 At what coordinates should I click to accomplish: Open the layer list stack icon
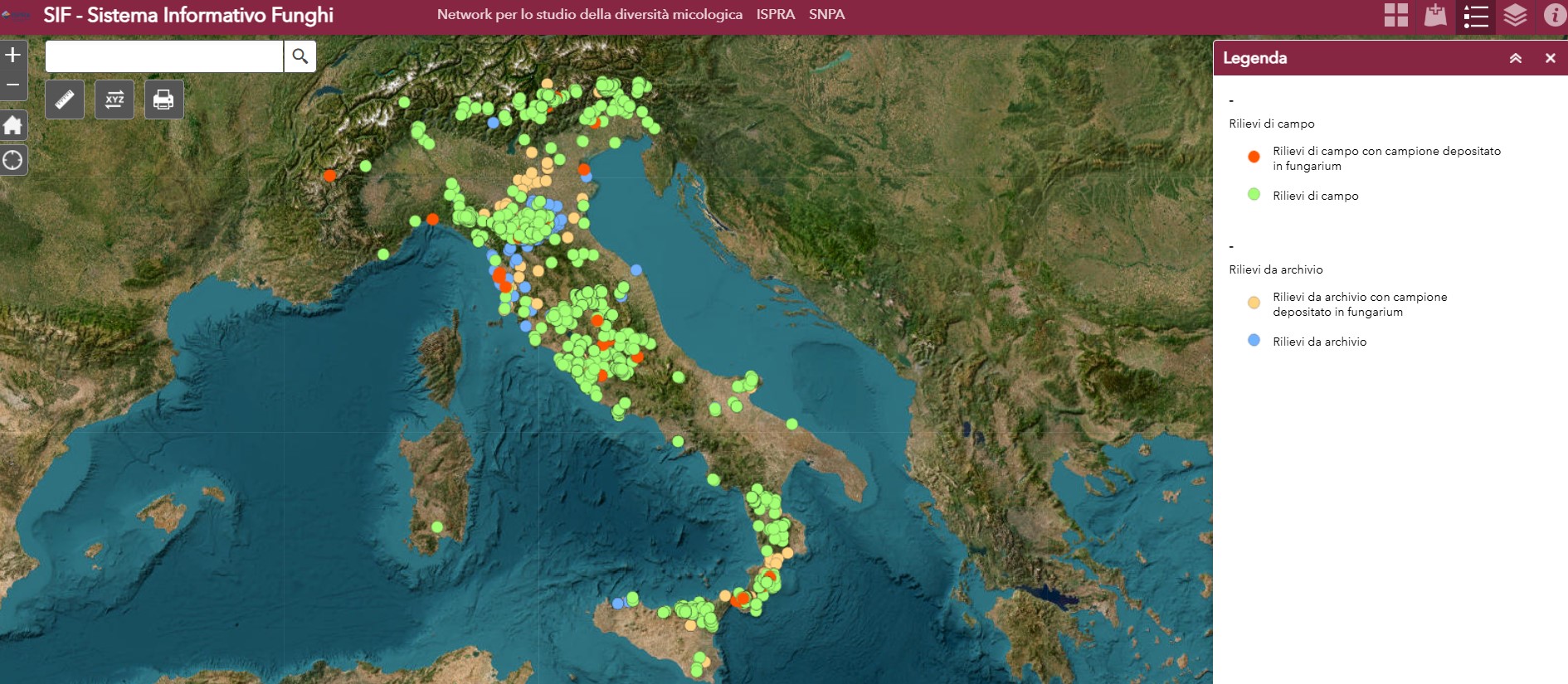1515,15
